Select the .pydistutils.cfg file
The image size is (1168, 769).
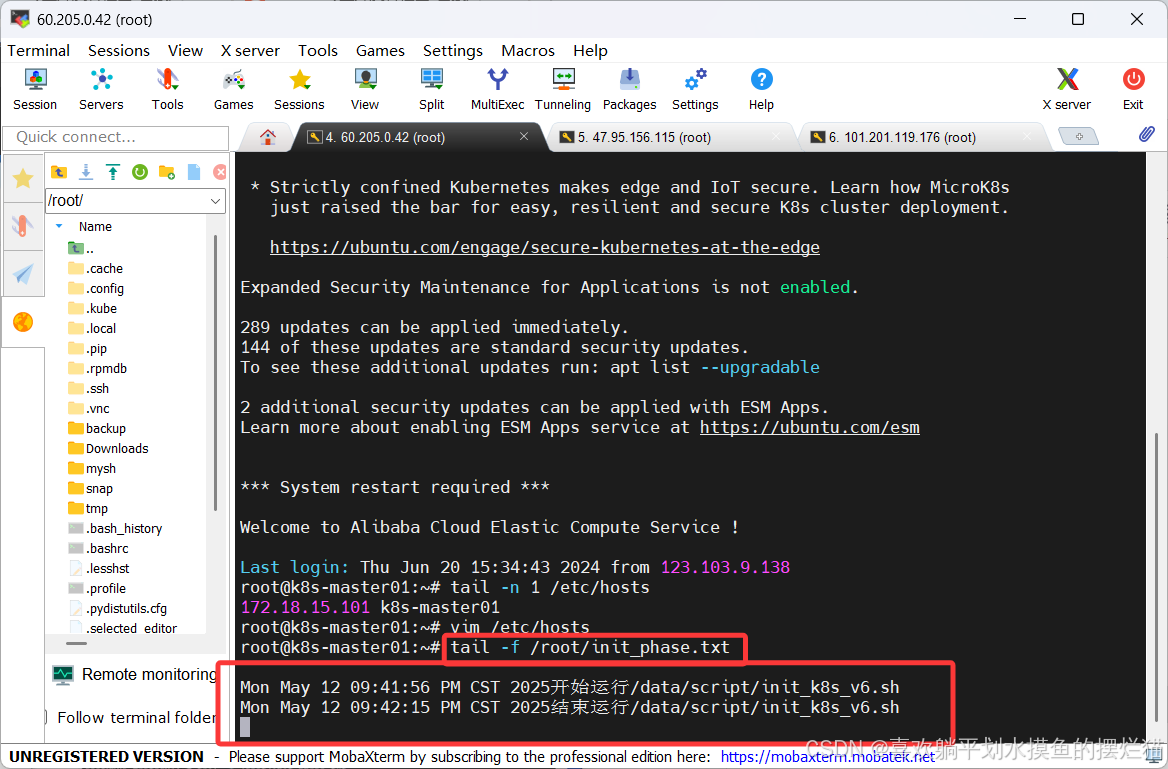(x=118, y=609)
